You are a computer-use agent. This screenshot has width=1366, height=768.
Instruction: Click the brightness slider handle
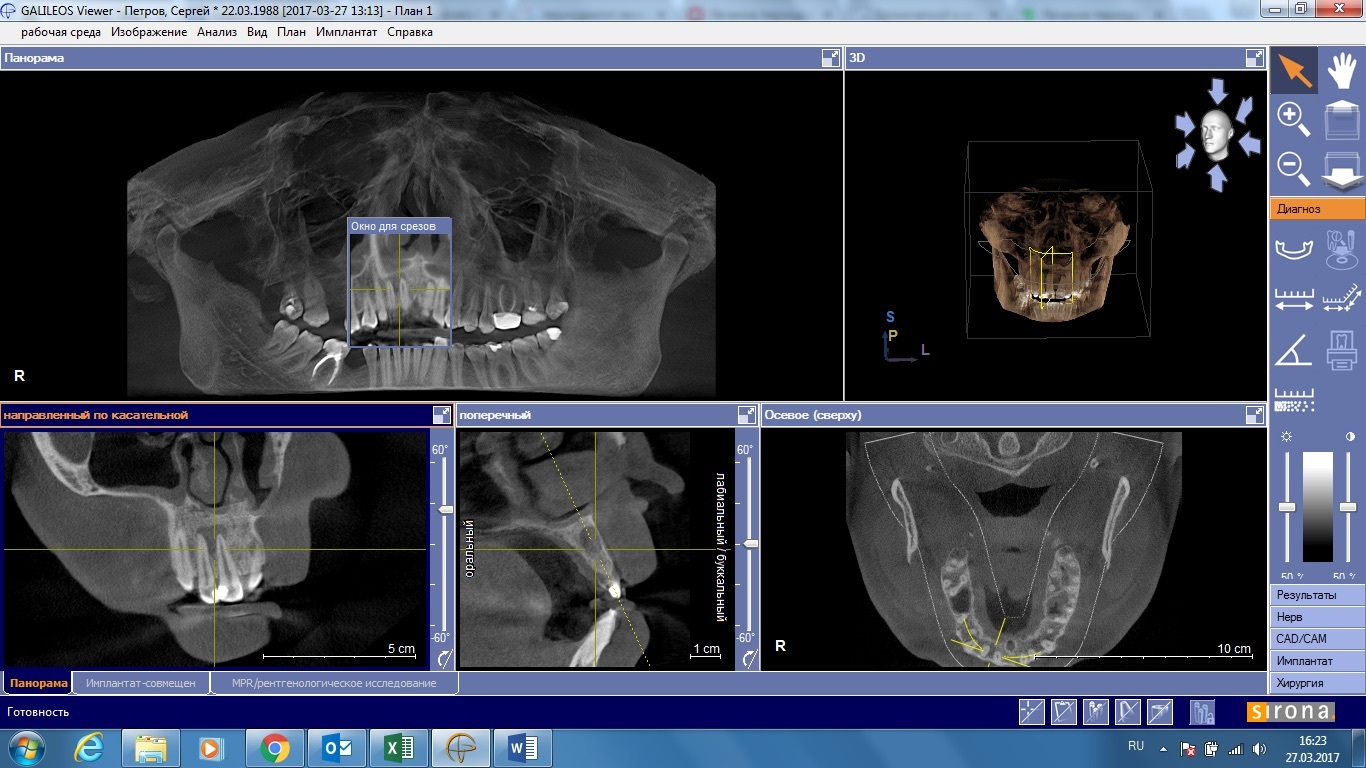(x=1287, y=508)
